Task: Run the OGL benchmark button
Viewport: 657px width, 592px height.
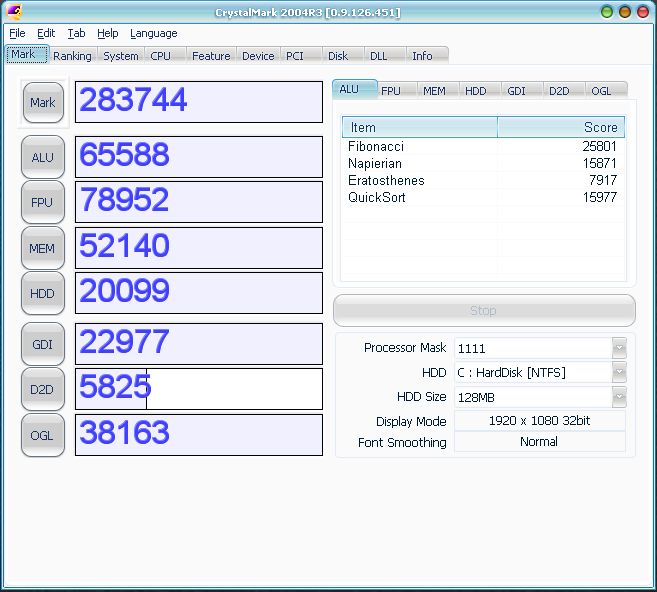Action: pos(43,435)
